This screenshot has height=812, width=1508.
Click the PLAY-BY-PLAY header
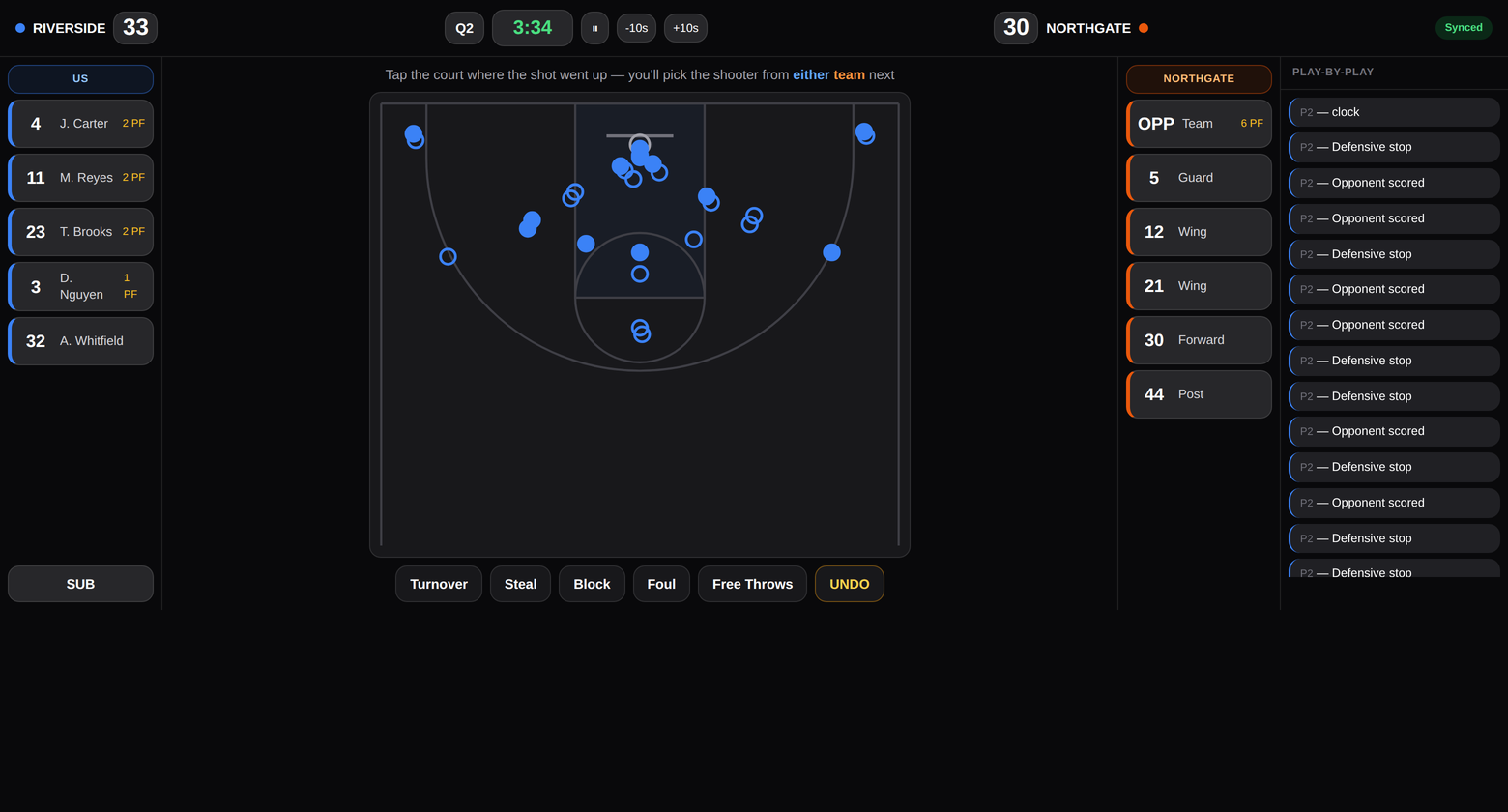pos(1333,72)
